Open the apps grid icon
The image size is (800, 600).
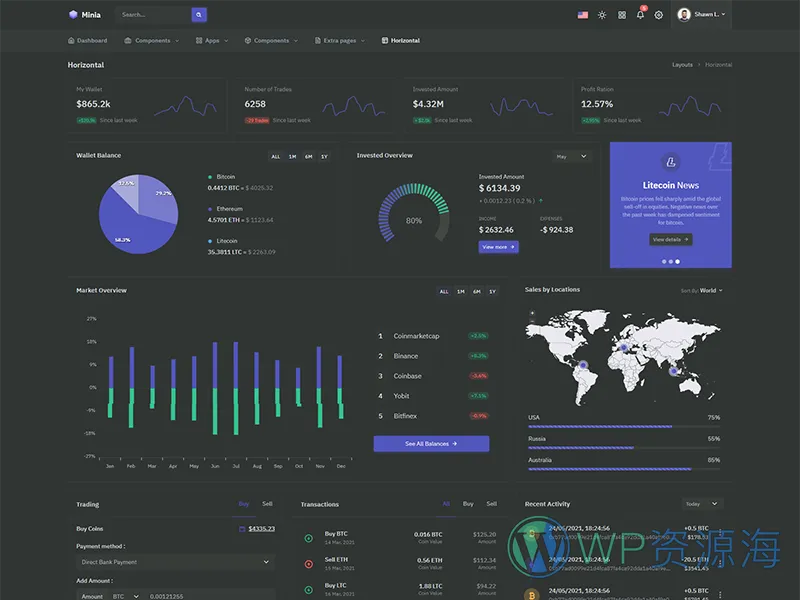(x=622, y=15)
